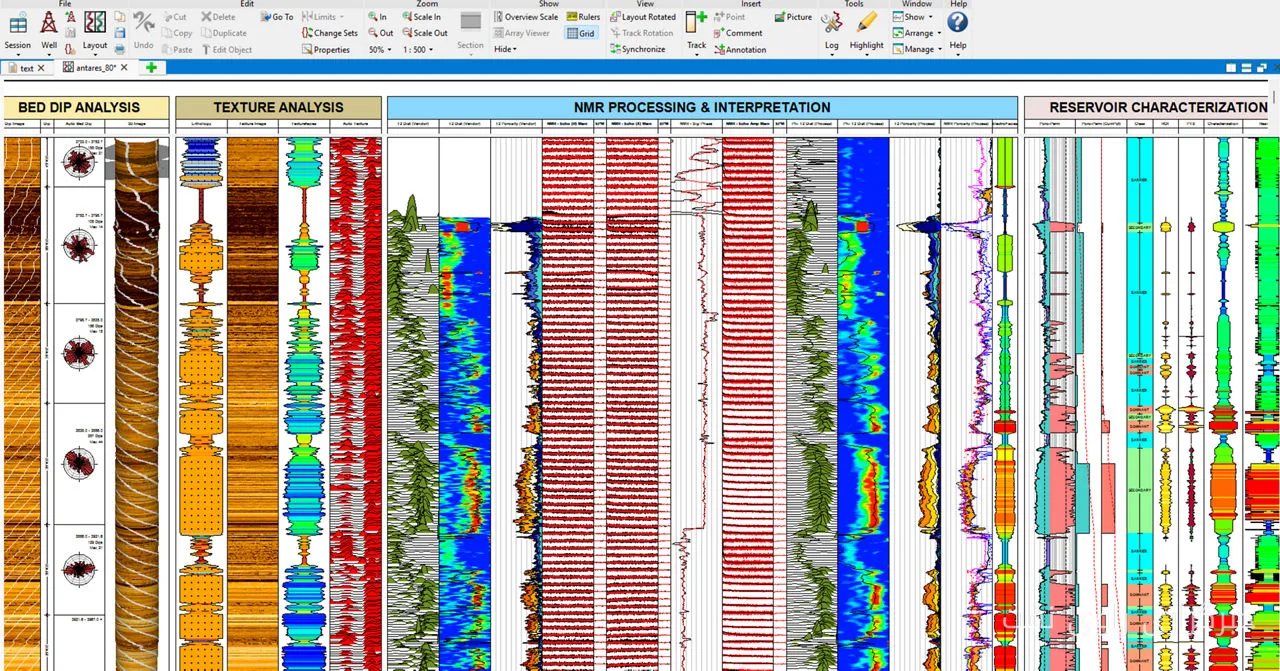Zoom In with the magnifier icon
This screenshot has height=671, width=1280.
click(377, 17)
